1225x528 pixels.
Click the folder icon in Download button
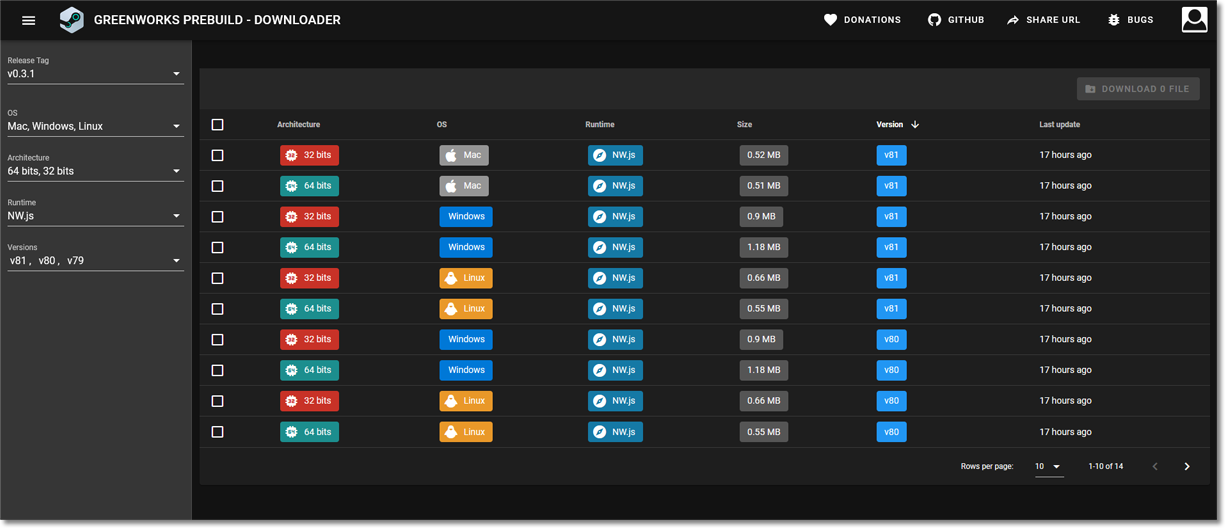[x=1091, y=89]
